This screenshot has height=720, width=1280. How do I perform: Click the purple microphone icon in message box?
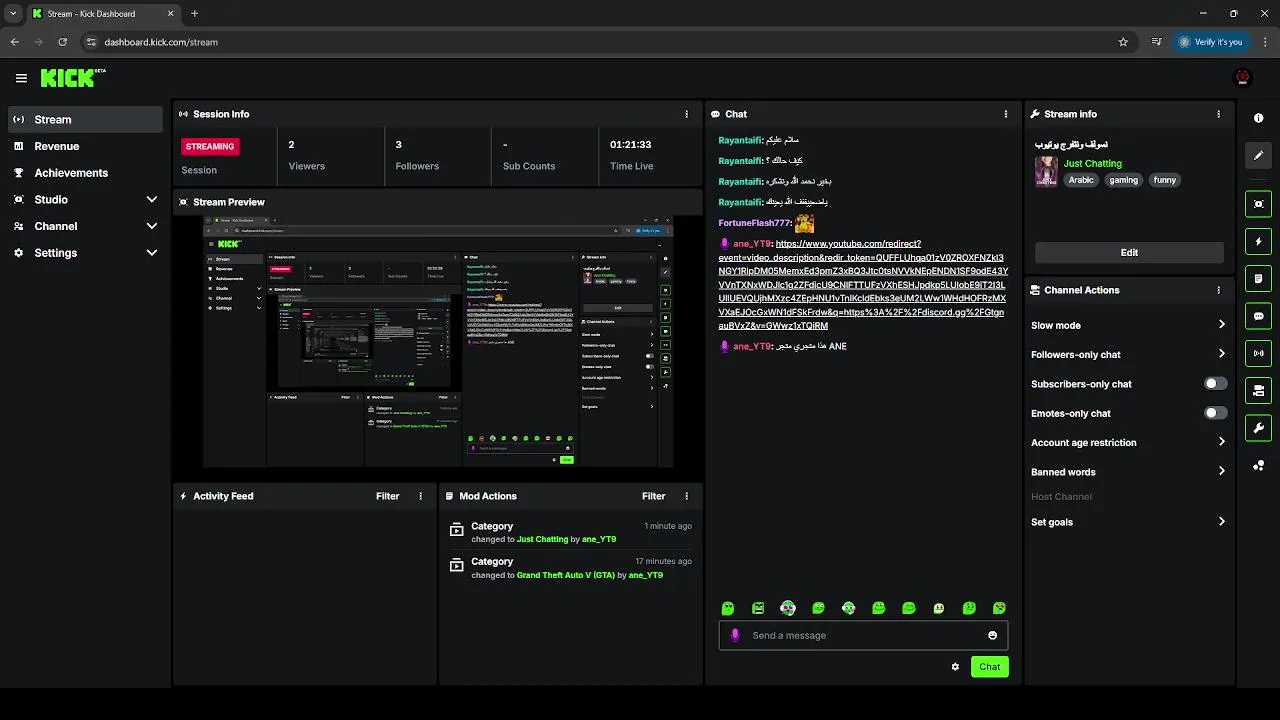click(735, 635)
